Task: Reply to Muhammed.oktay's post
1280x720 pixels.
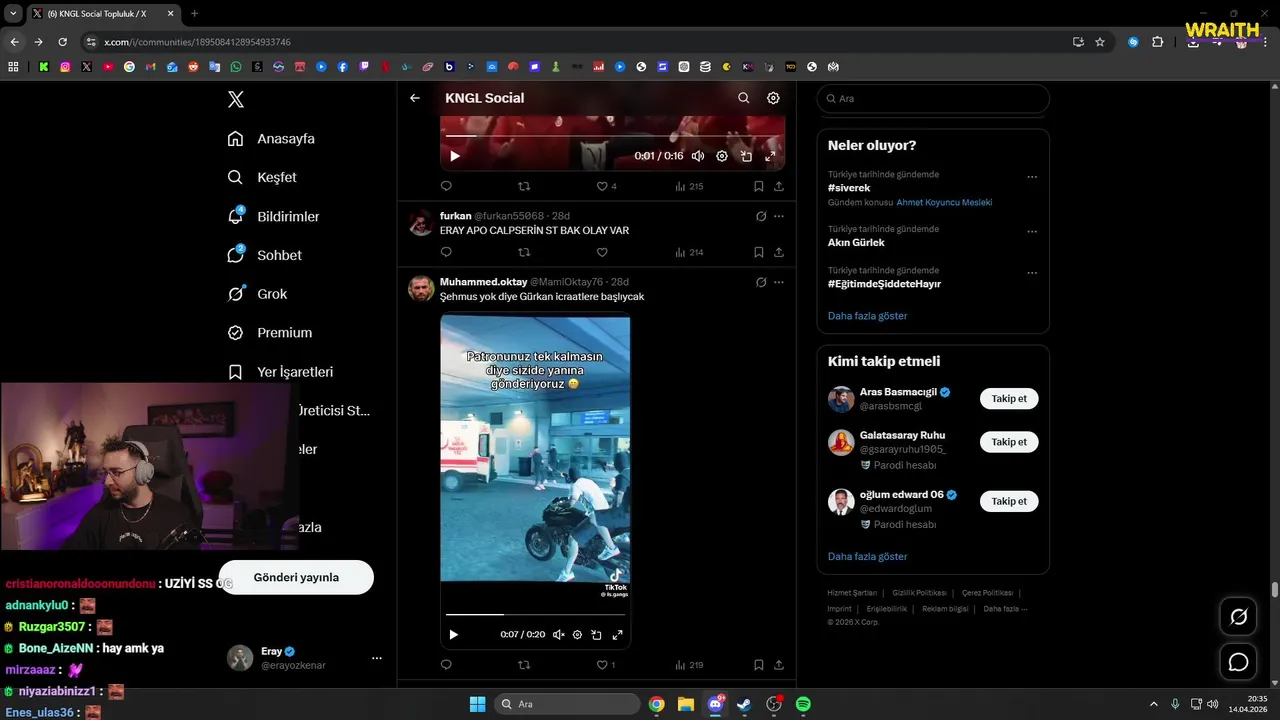Action: pos(446,665)
